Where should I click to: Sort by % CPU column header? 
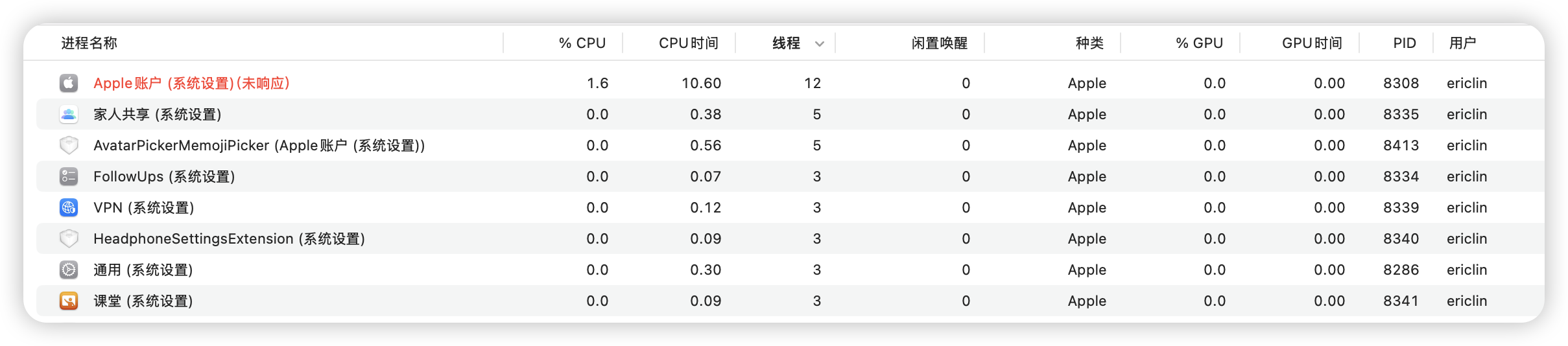[x=582, y=43]
